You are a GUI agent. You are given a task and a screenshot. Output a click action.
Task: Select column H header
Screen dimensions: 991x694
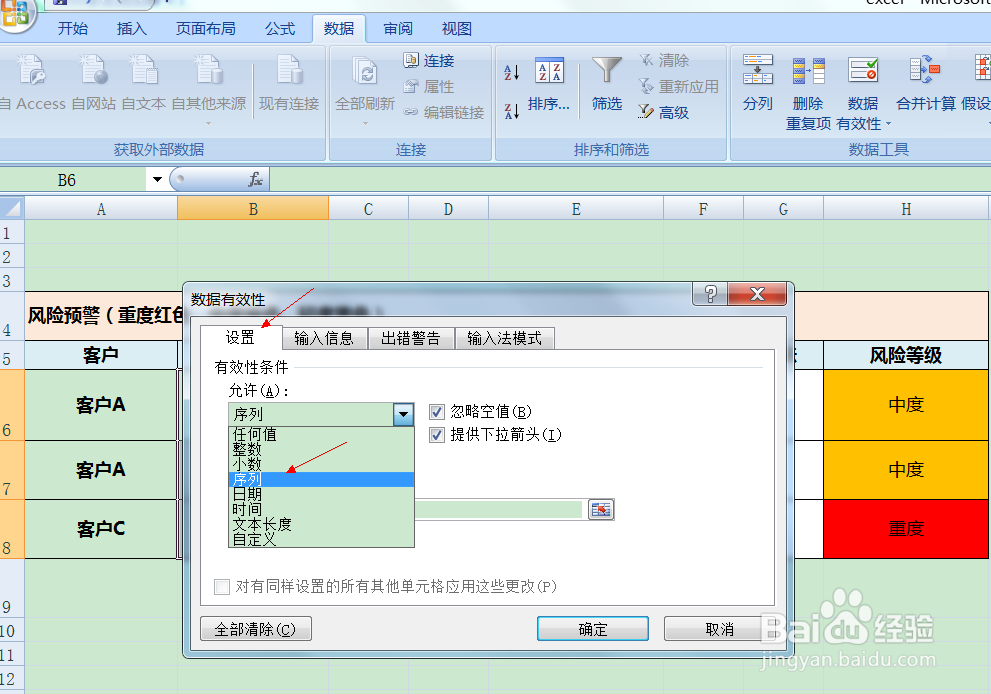(x=906, y=209)
